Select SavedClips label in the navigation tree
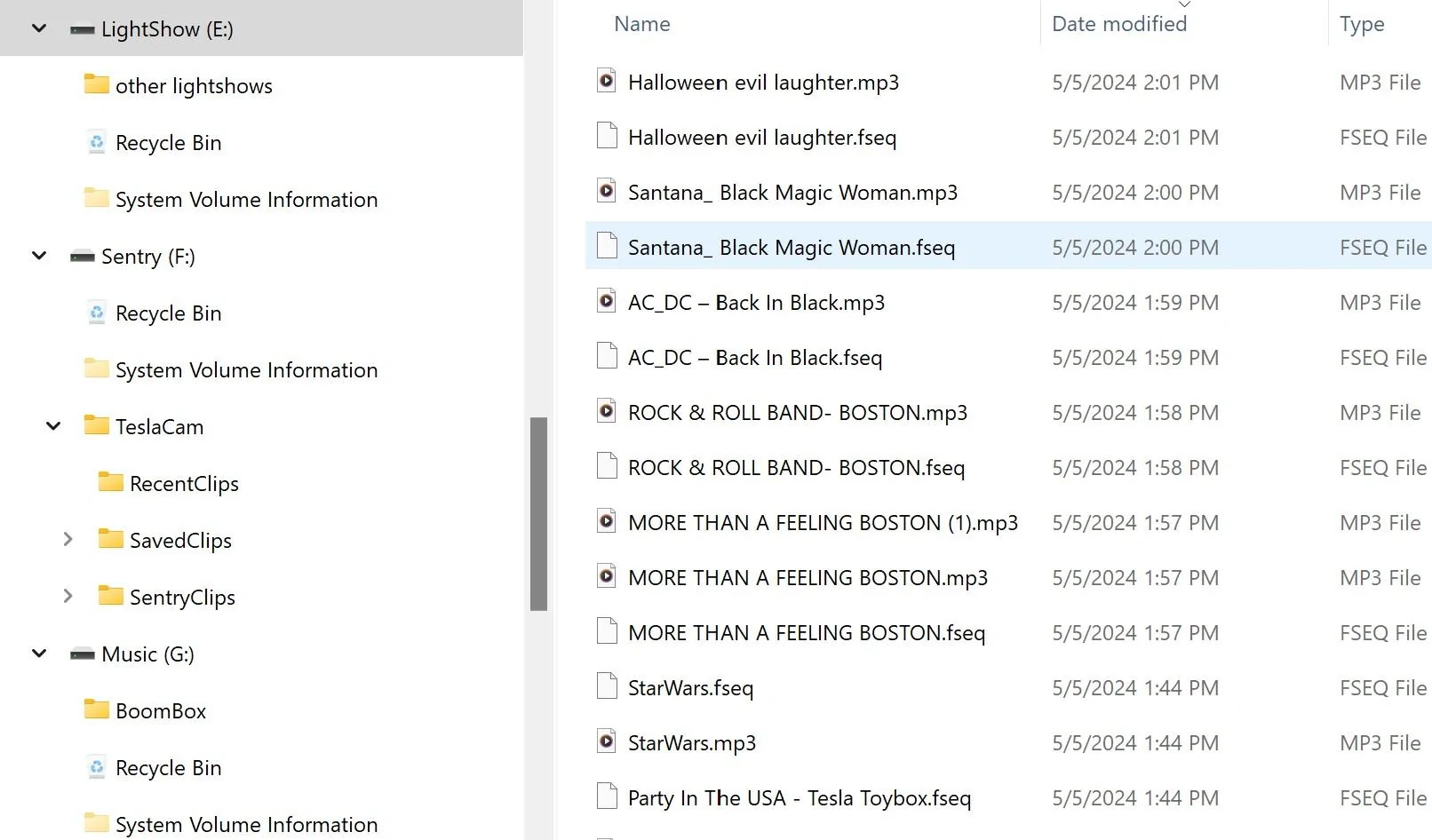1432x840 pixels. click(180, 541)
